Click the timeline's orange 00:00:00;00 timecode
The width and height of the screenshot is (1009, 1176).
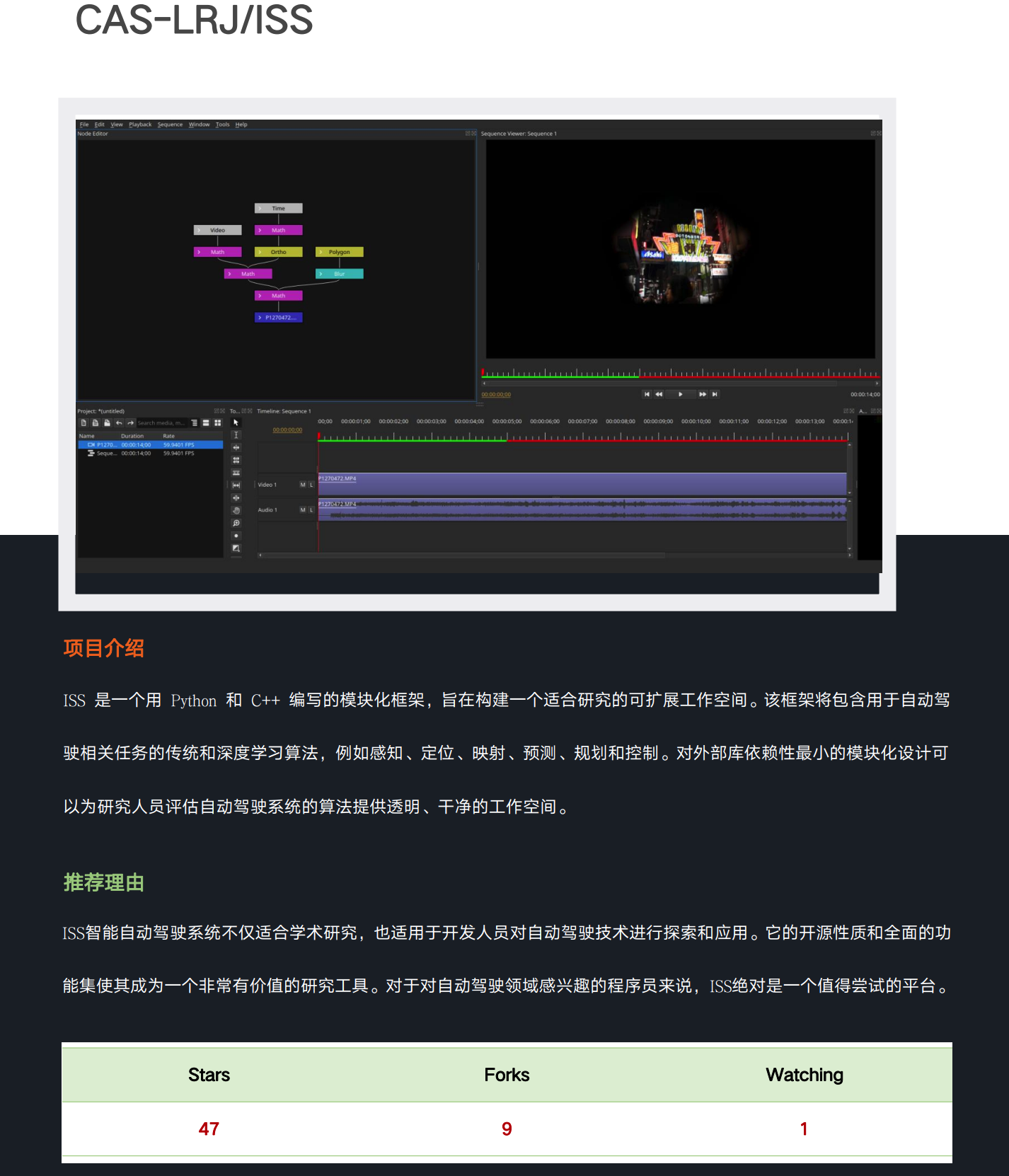click(x=287, y=430)
